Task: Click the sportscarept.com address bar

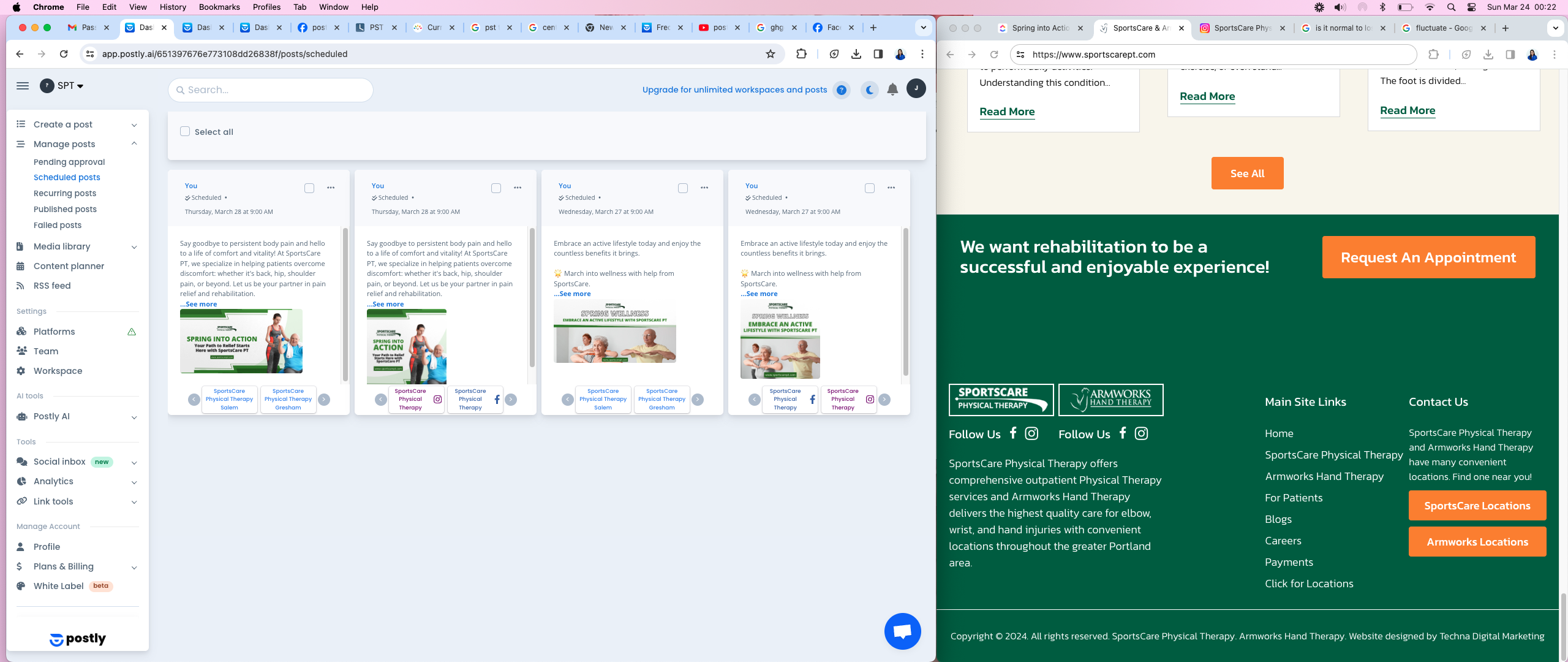Action: coord(1213,55)
